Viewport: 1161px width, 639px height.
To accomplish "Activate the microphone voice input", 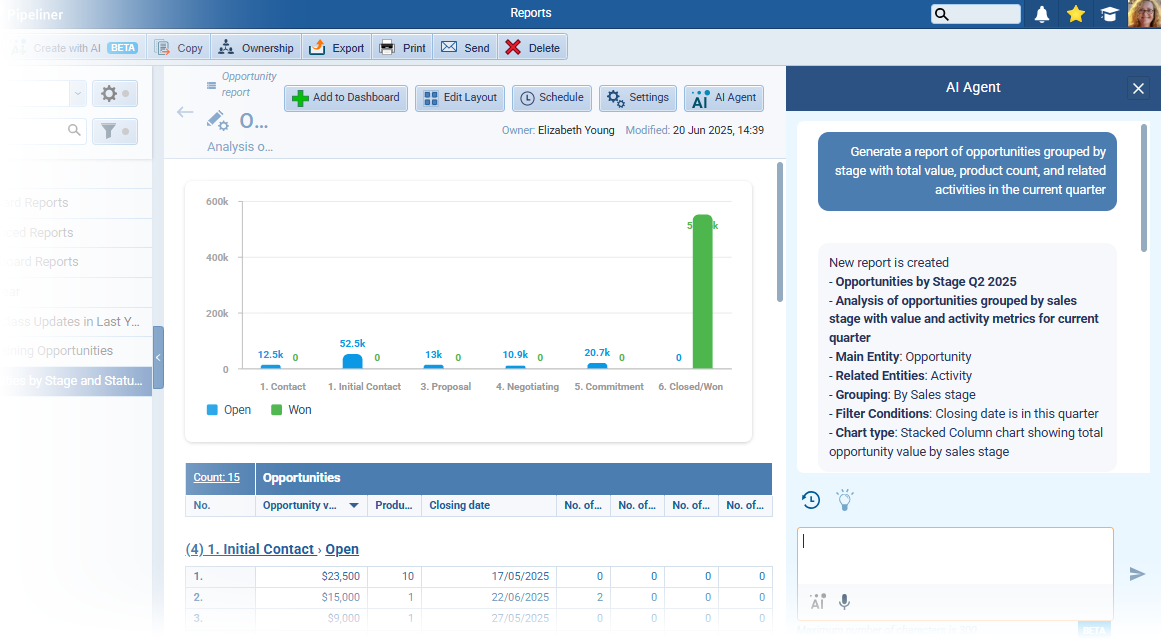I will (845, 602).
